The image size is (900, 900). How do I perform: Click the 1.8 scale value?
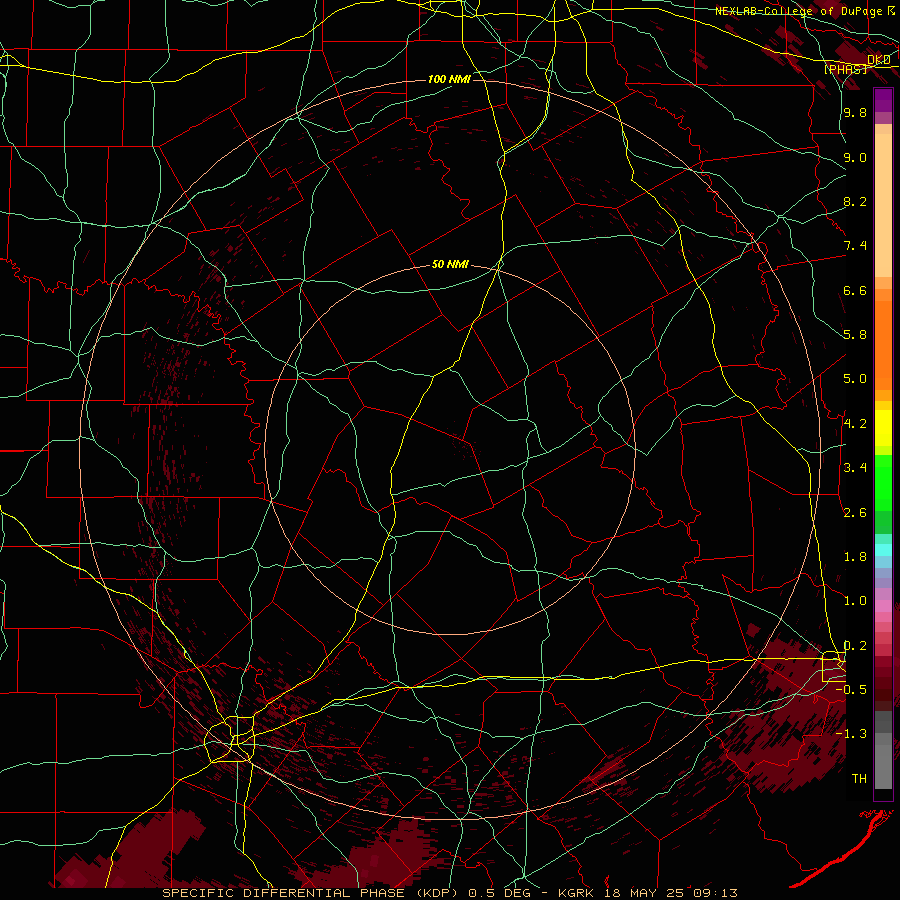pyautogui.click(x=855, y=557)
